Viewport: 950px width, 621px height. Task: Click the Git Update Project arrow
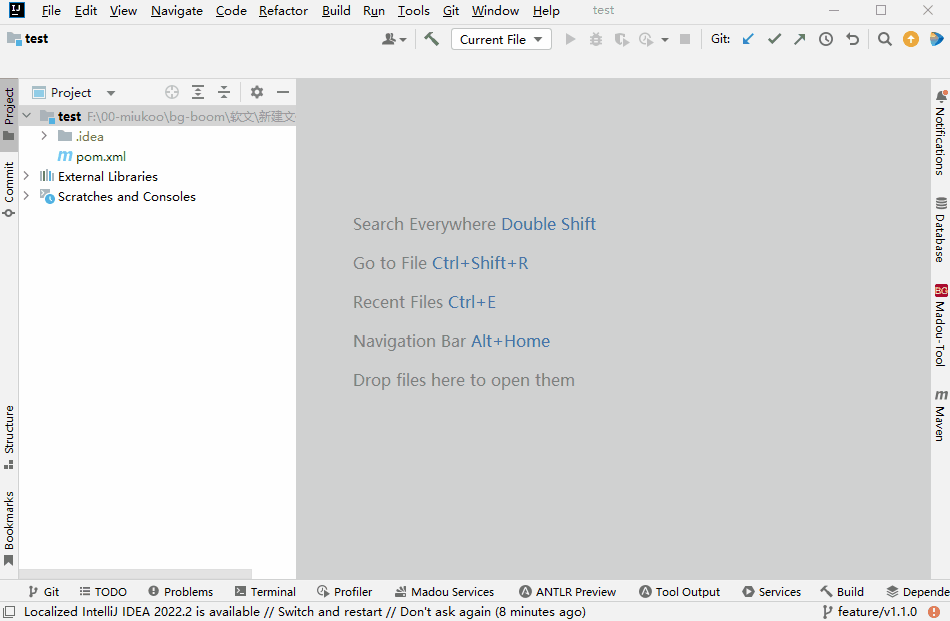(748, 39)
